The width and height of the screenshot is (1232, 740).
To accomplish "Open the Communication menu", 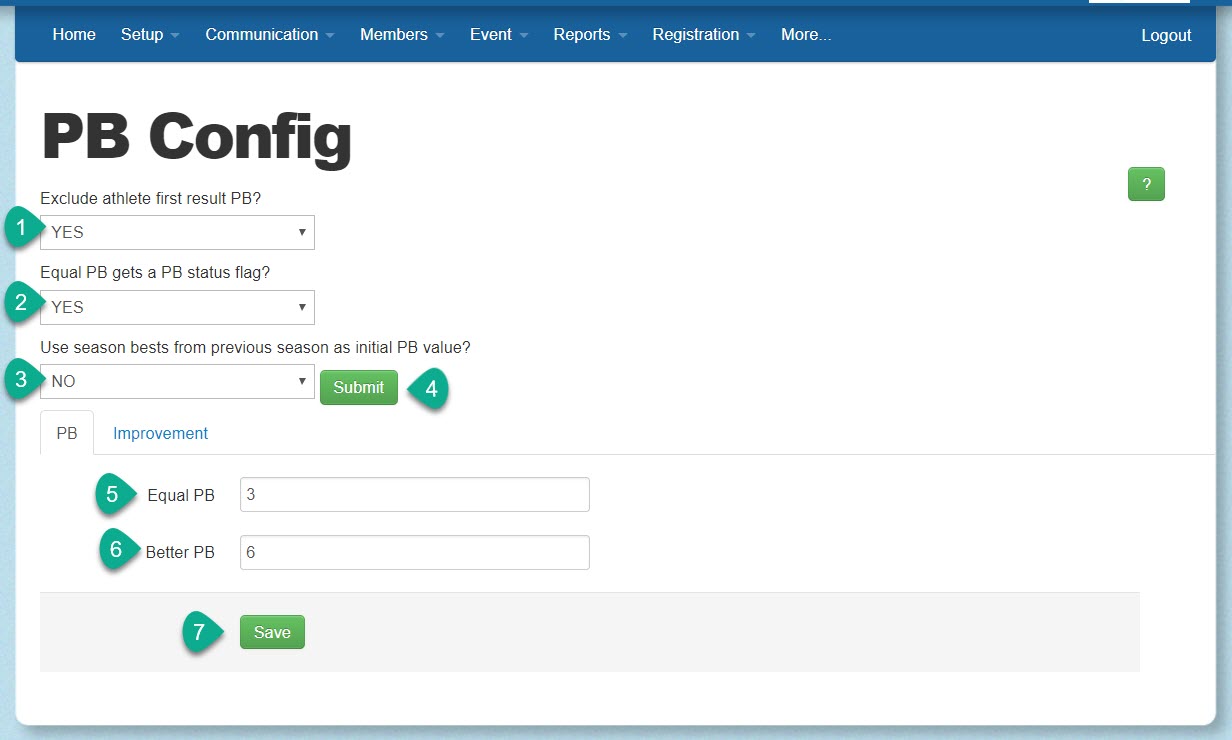I will point(269,35).
